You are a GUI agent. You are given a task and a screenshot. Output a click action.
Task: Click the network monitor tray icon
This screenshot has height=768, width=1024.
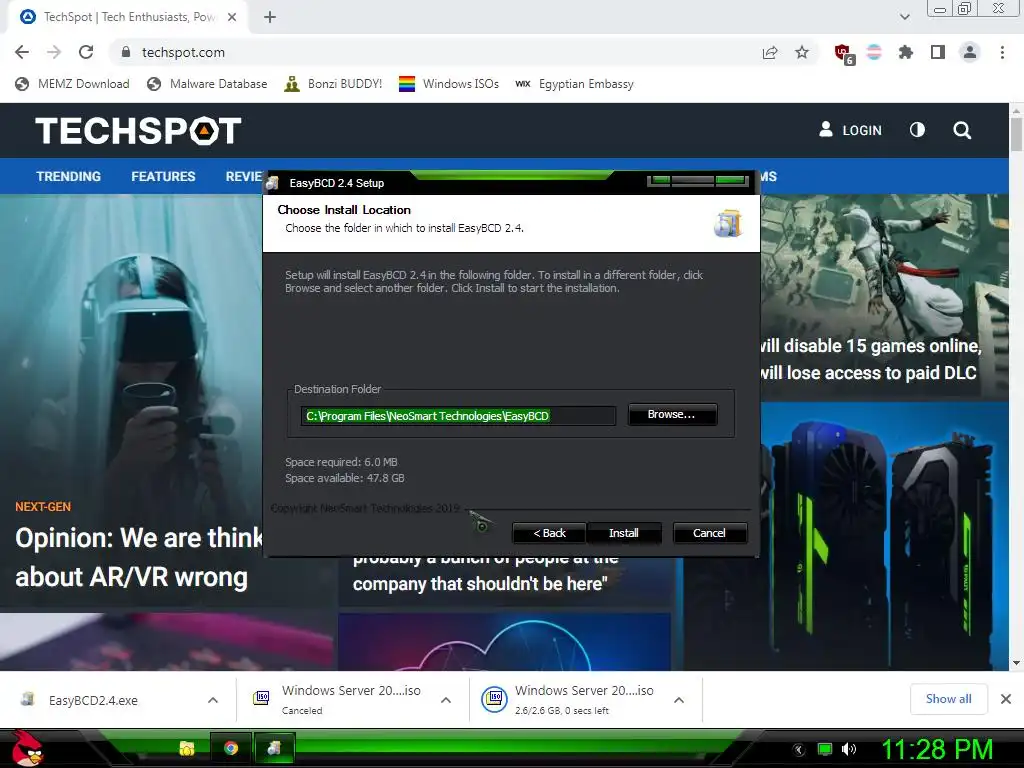coord(825,749)
